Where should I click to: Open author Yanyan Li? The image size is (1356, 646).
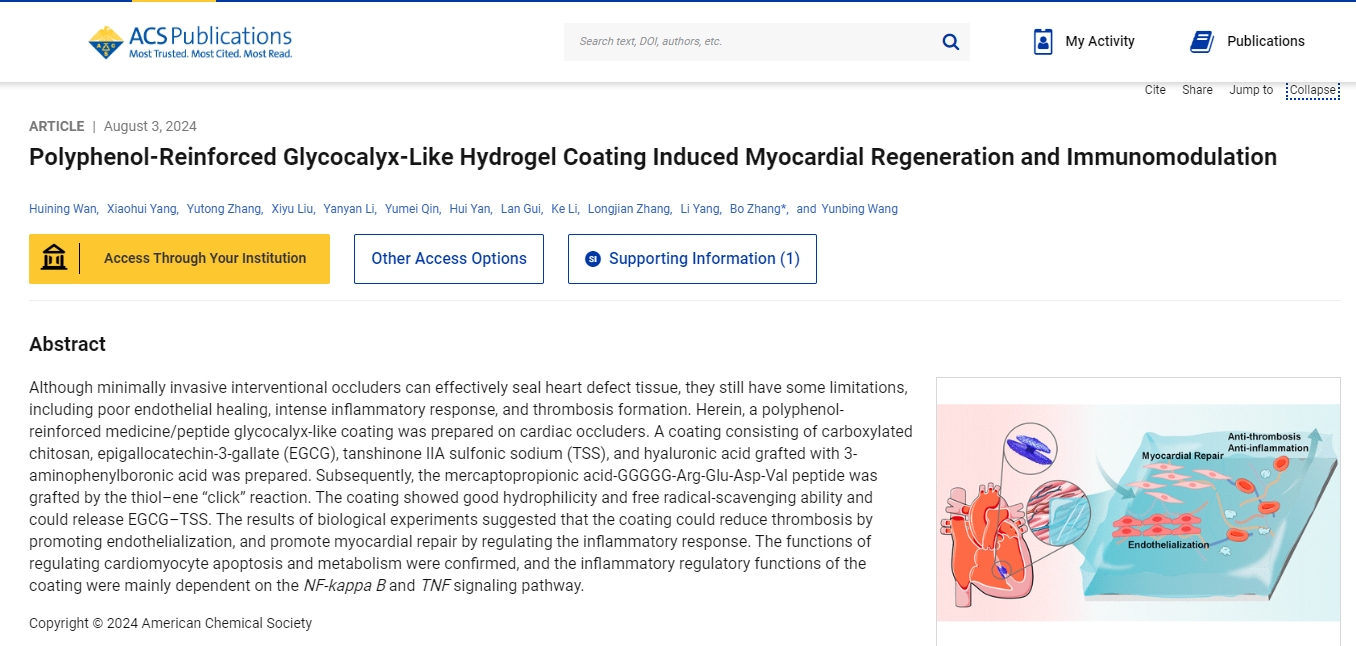tap(348, 209)
